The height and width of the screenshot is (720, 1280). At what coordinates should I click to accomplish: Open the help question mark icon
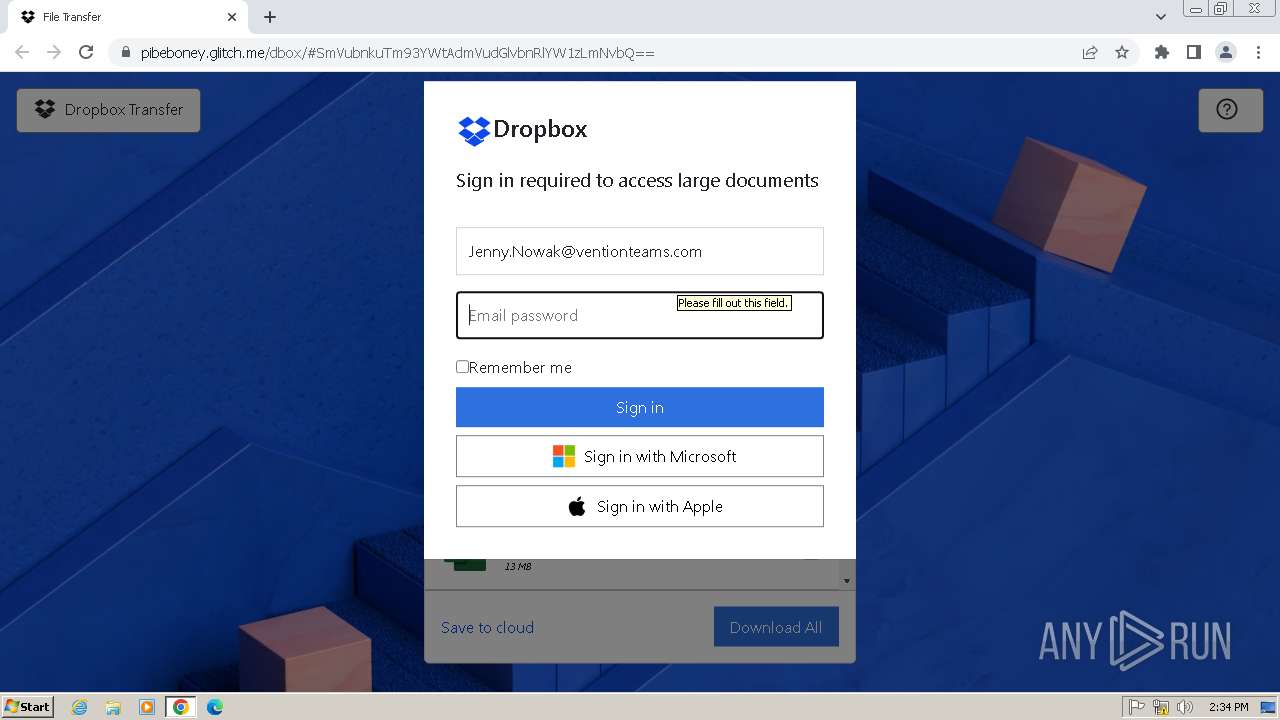(1227, 110)
